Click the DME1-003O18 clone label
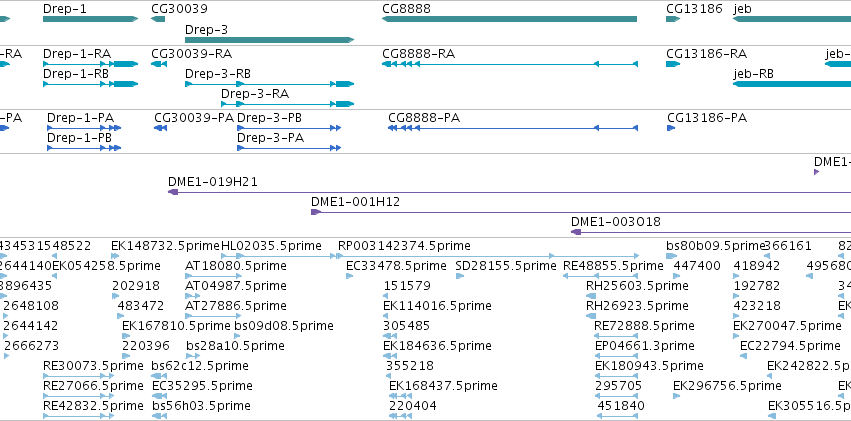This screenshot has height=421, width=851. point(615,222)
